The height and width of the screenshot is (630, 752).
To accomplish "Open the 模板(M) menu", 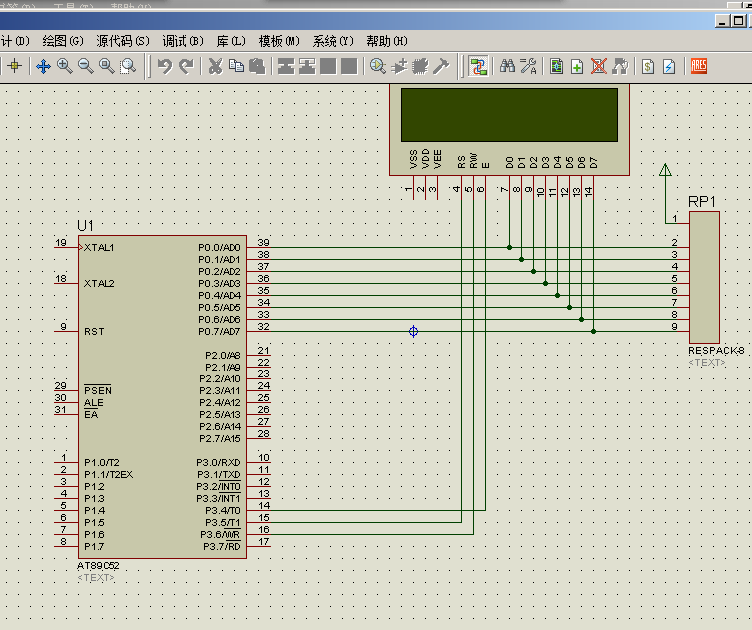I will (x=279, y=41).
